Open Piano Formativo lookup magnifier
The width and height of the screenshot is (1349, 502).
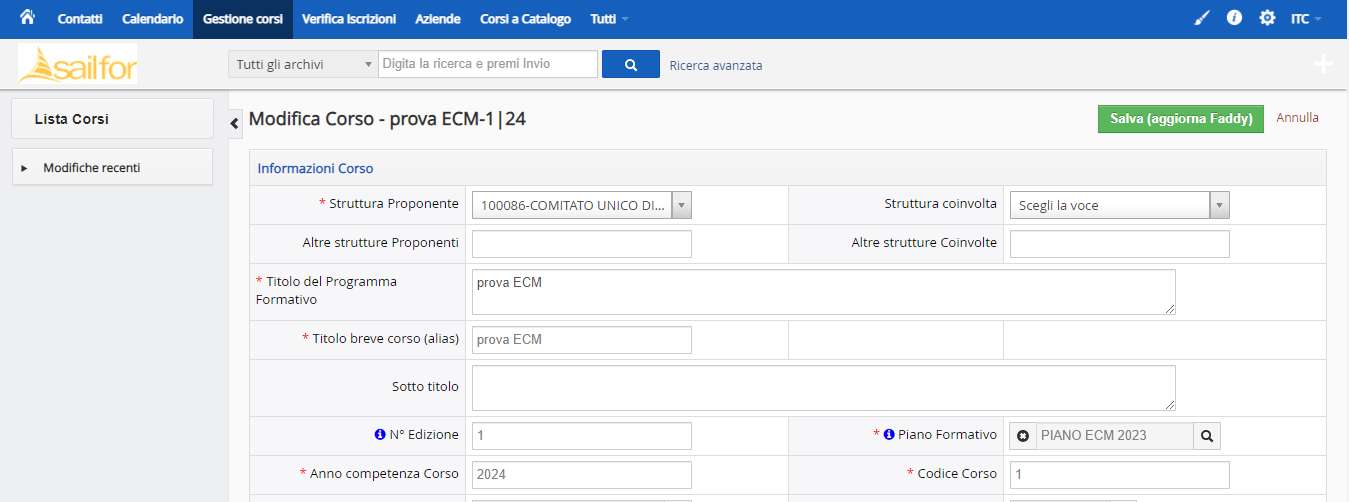(1207, 436)
